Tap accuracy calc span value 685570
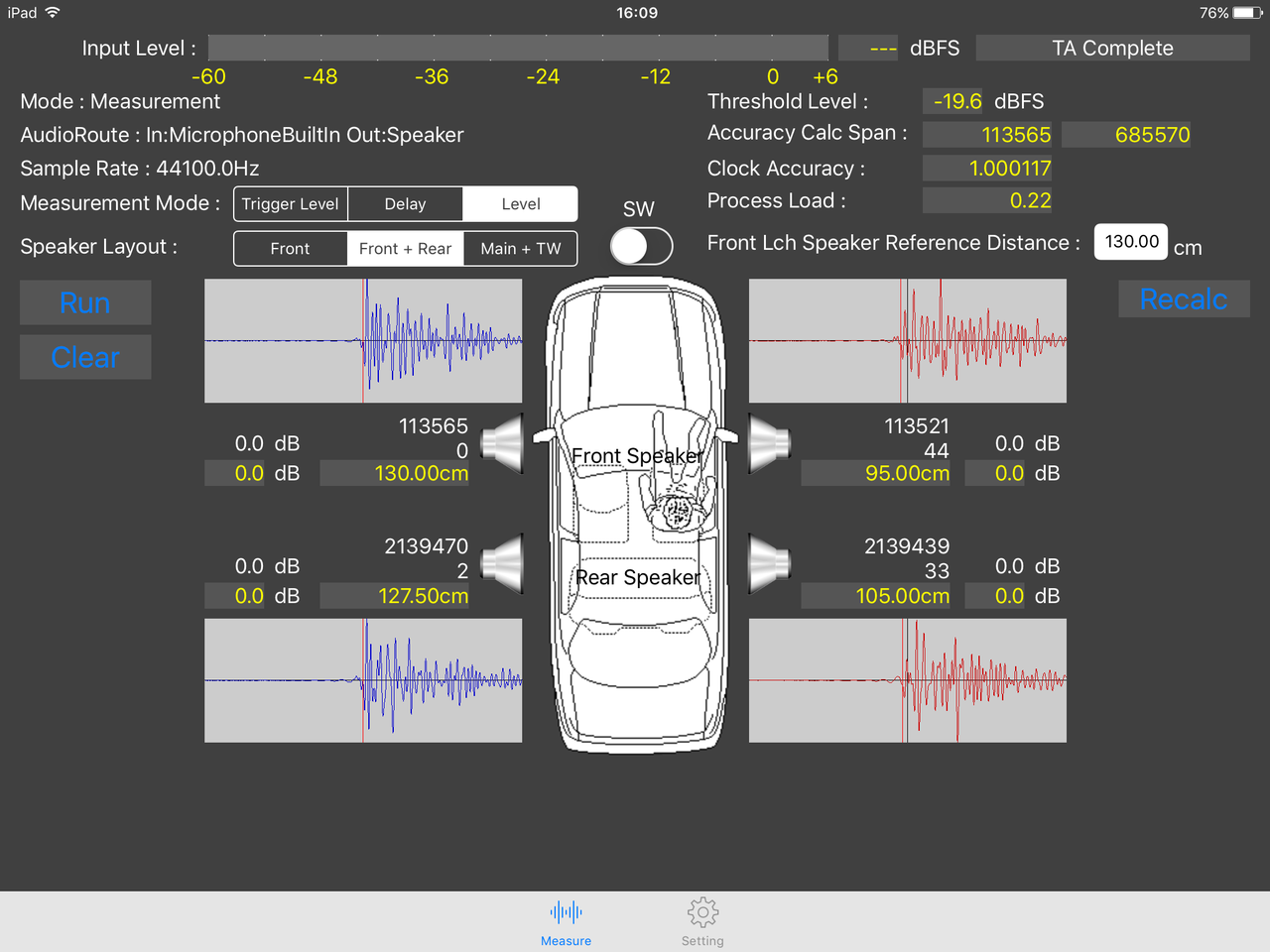 point(1126,135)
